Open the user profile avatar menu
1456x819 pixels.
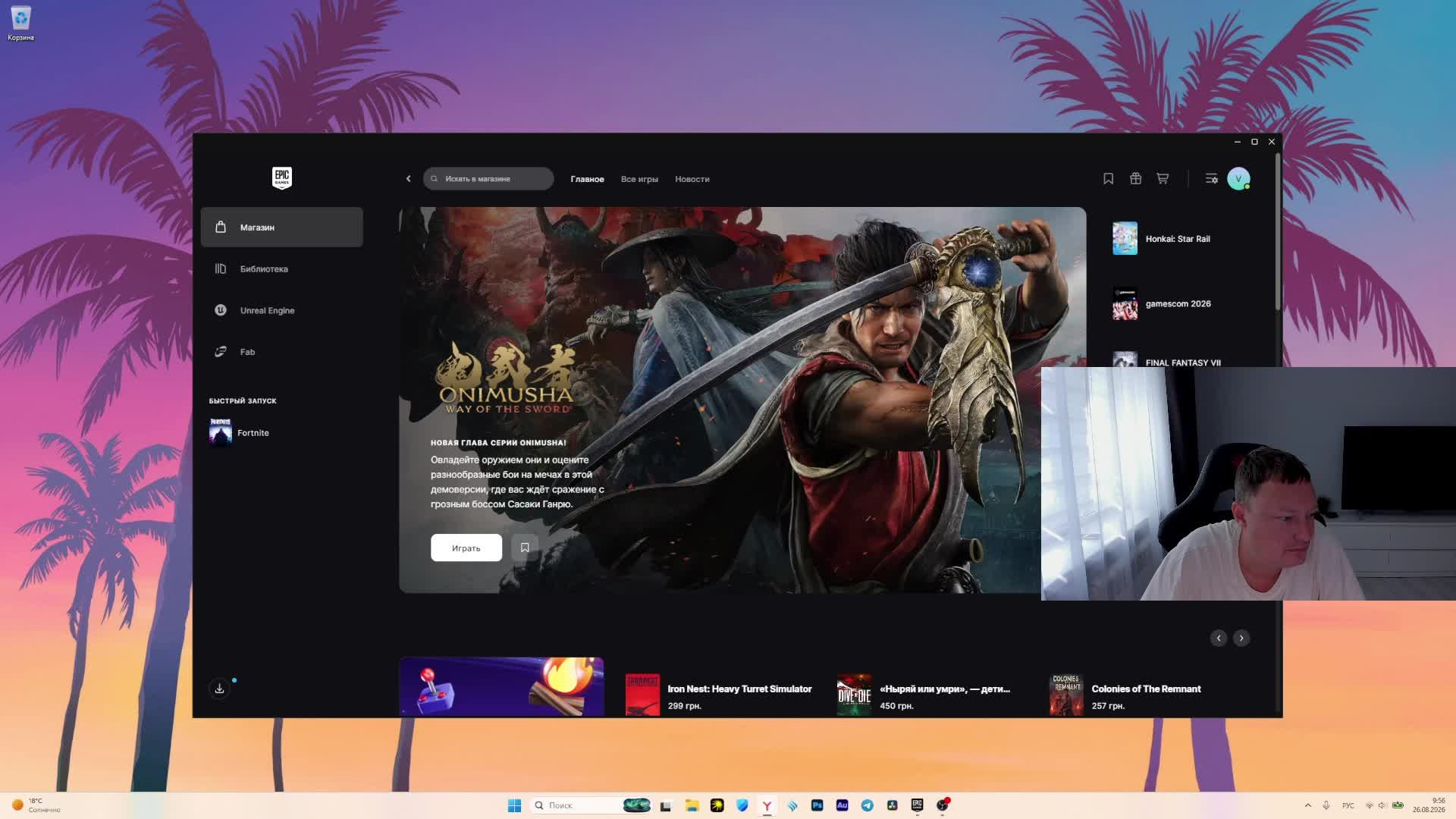(1238, 179)
